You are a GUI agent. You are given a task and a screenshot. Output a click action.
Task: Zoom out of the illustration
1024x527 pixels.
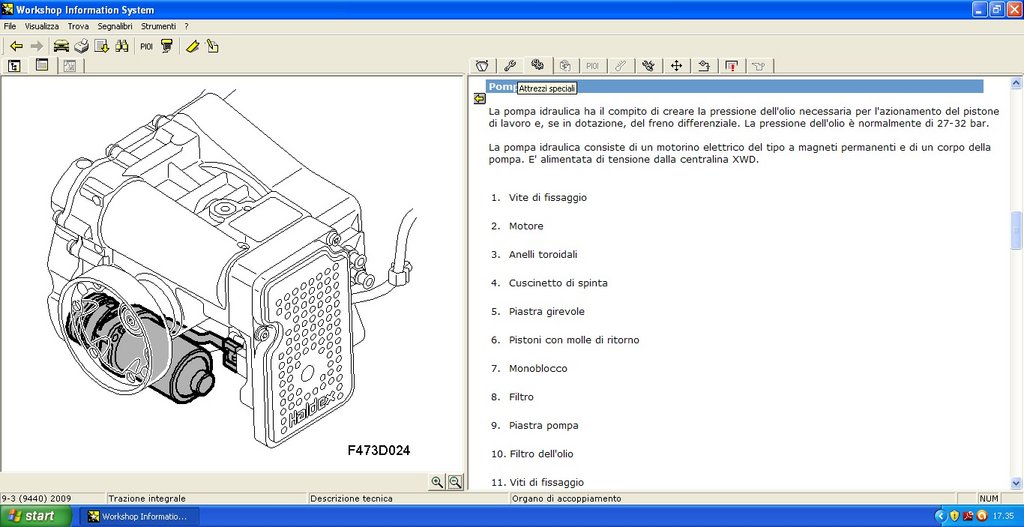[455, 482]
